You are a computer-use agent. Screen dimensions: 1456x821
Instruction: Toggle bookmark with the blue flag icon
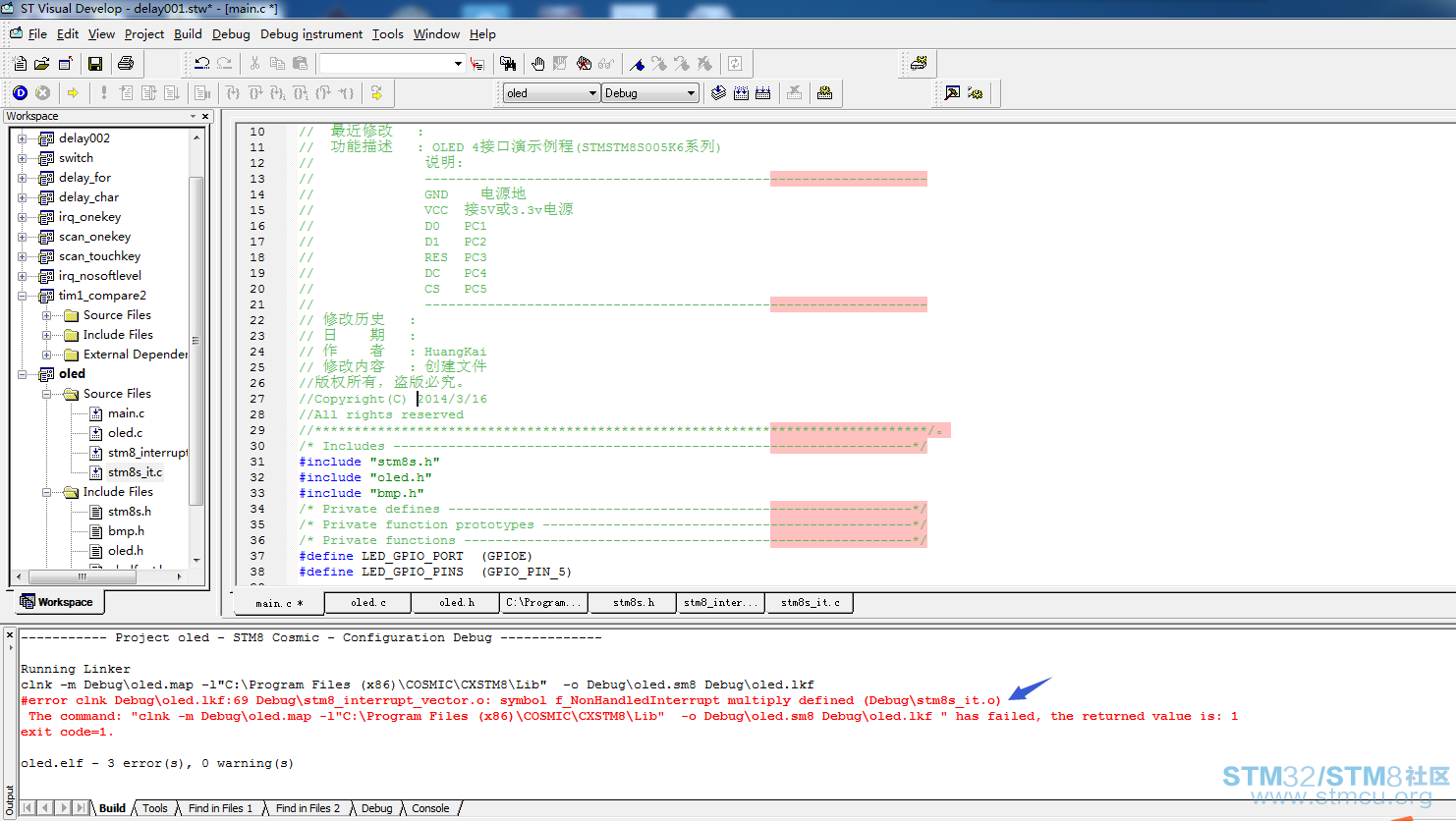(x=637, y=64)
